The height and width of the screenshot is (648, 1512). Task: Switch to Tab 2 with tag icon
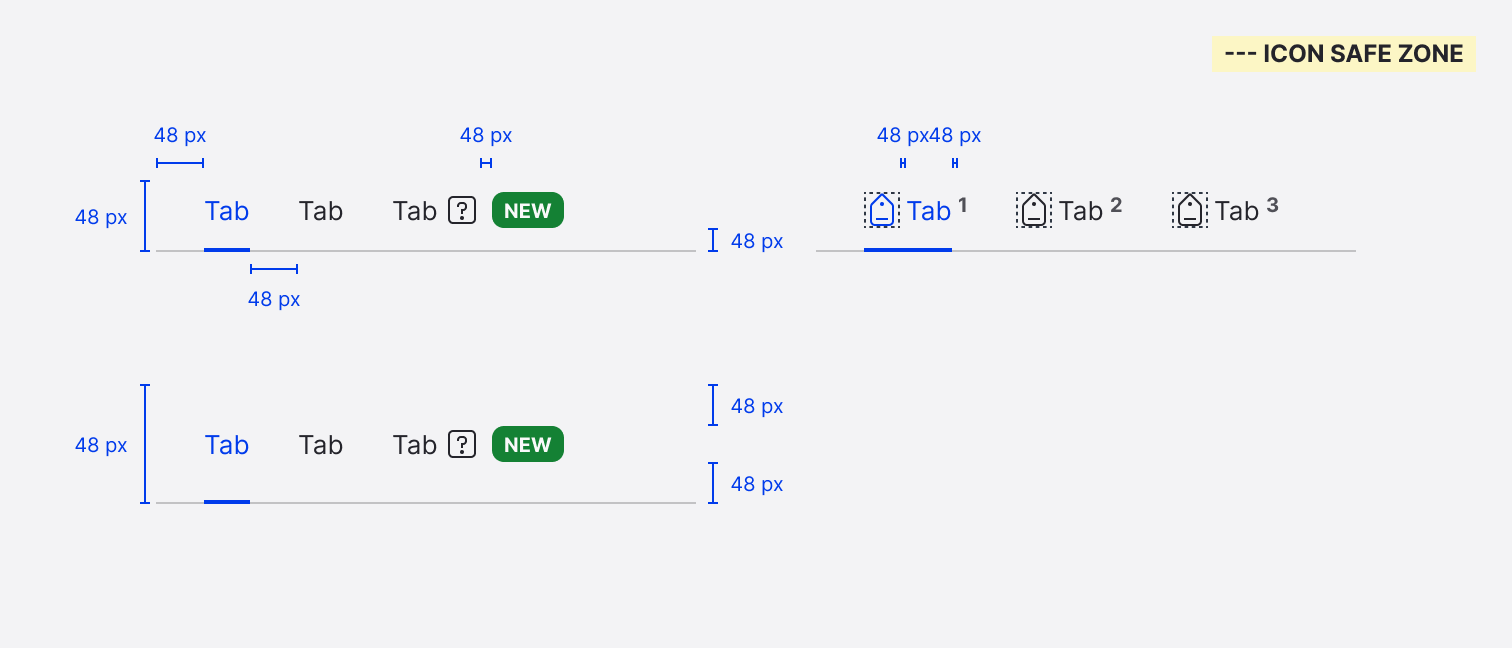(x=1081, y=211)
